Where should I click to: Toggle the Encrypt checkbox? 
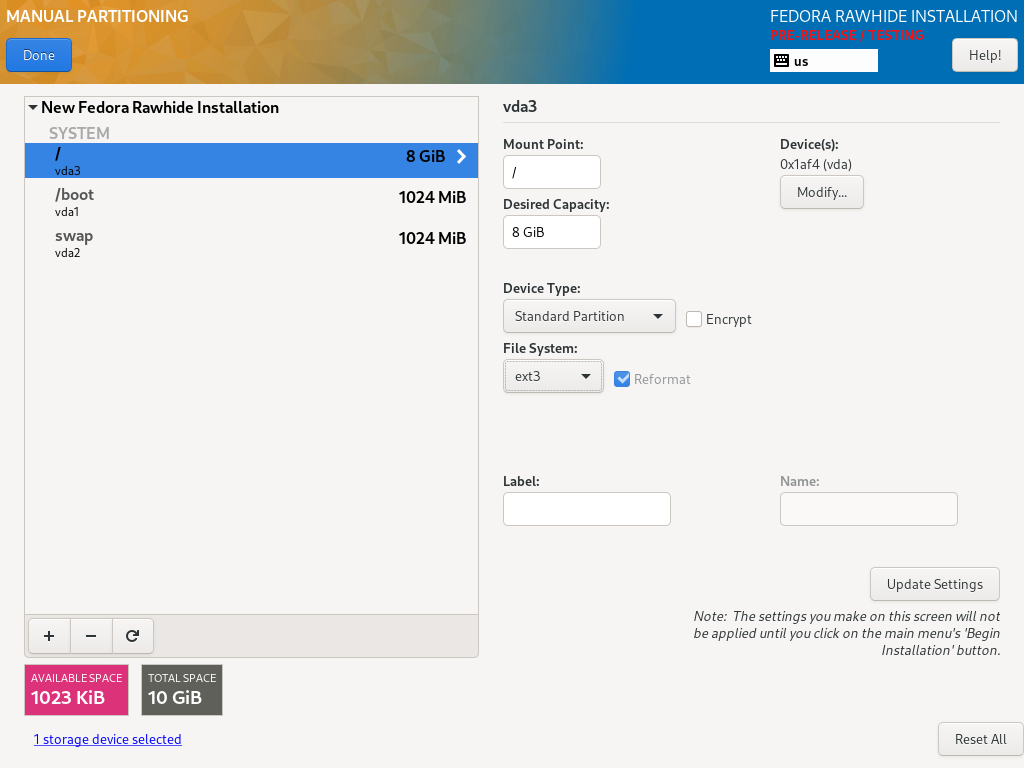tap(694, 319)
